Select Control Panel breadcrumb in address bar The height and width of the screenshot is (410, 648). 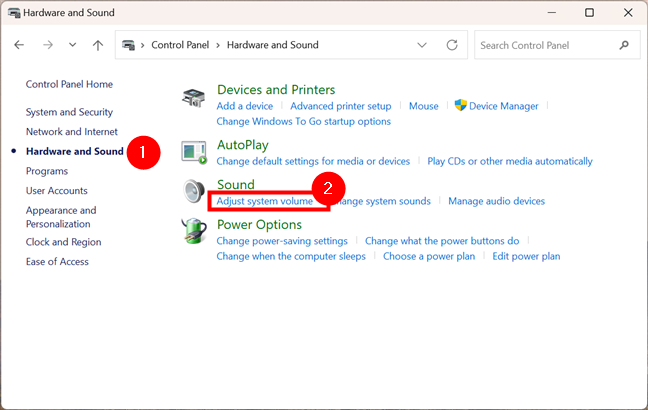point(180,45)
